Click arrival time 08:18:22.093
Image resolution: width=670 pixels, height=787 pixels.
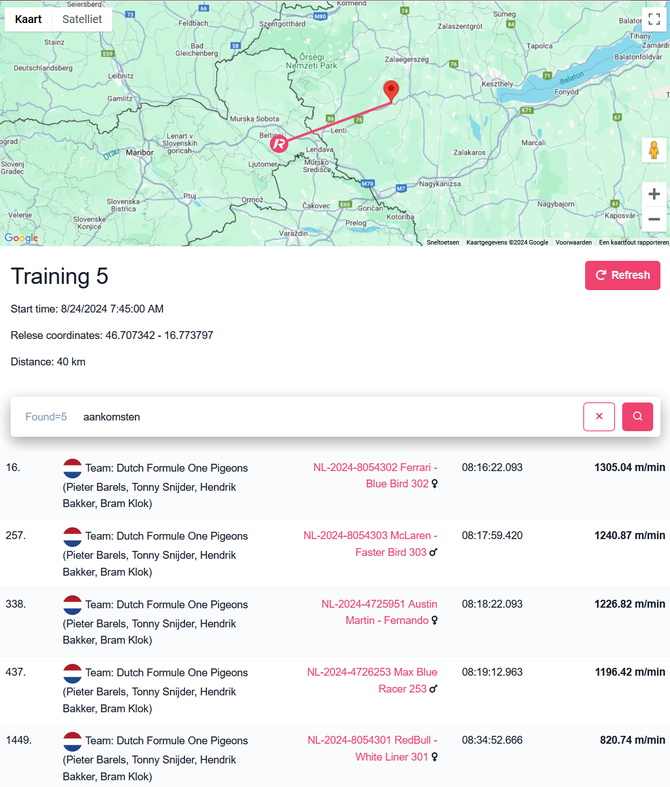[x=492, y=604]
